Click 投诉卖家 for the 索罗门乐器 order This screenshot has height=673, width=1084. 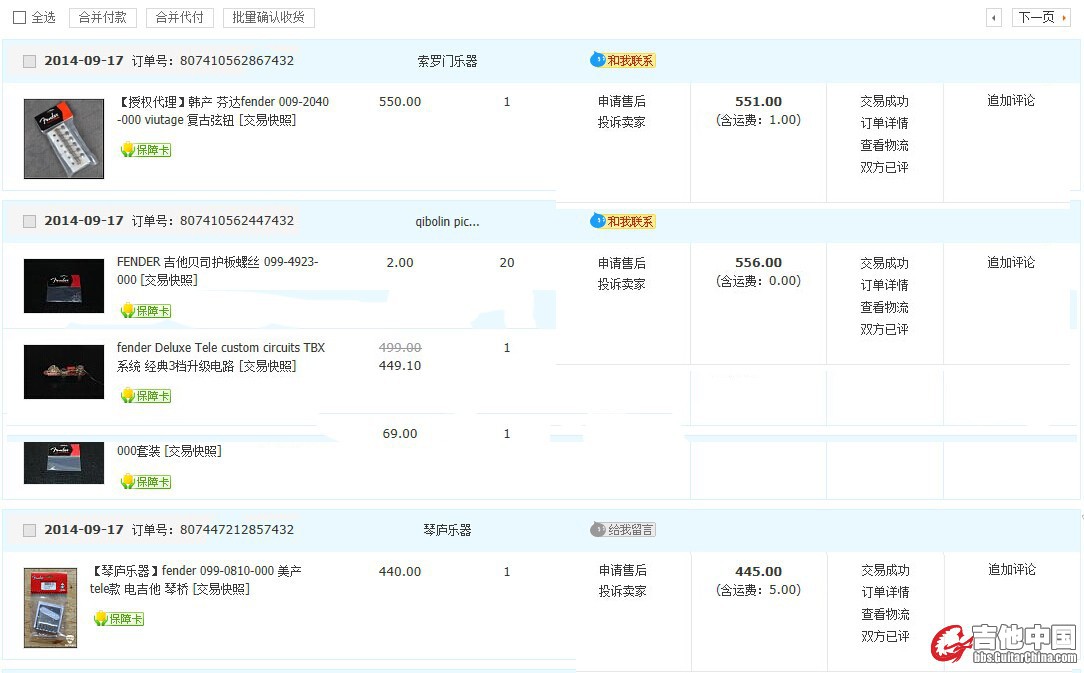[622, 122]
